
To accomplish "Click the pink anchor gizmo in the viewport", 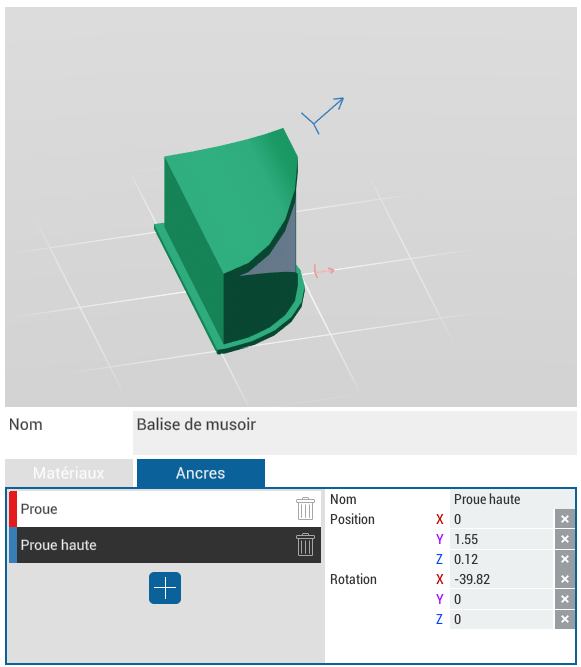I will [324, 271].
